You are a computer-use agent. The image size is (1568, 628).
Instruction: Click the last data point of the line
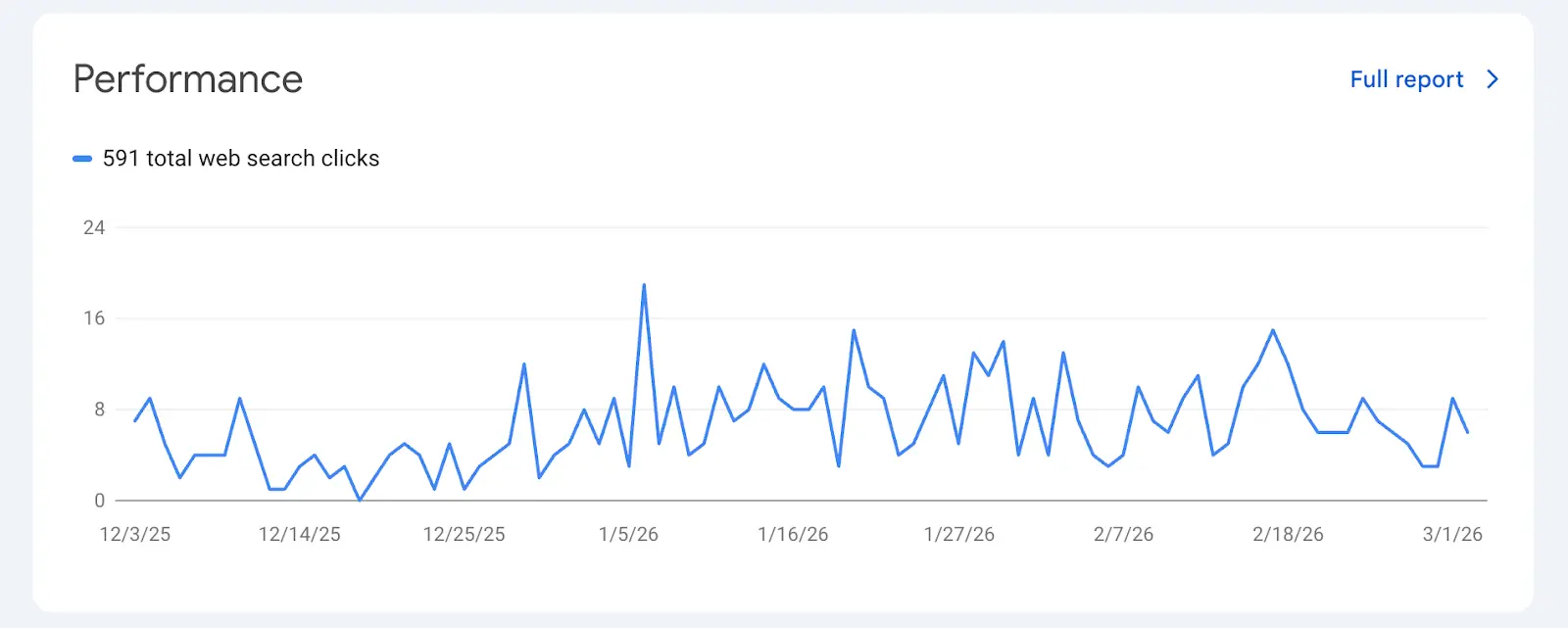(x=1467, y=432)
